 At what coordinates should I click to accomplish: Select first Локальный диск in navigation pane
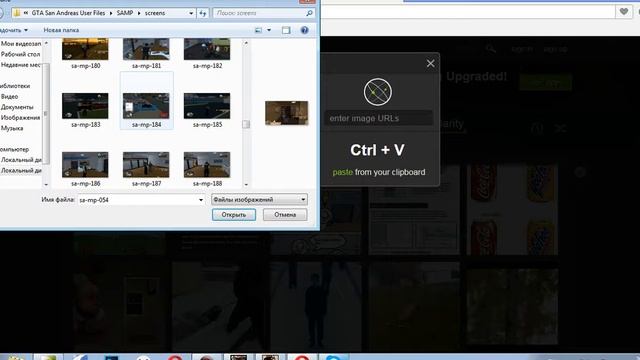click(21, 160)
